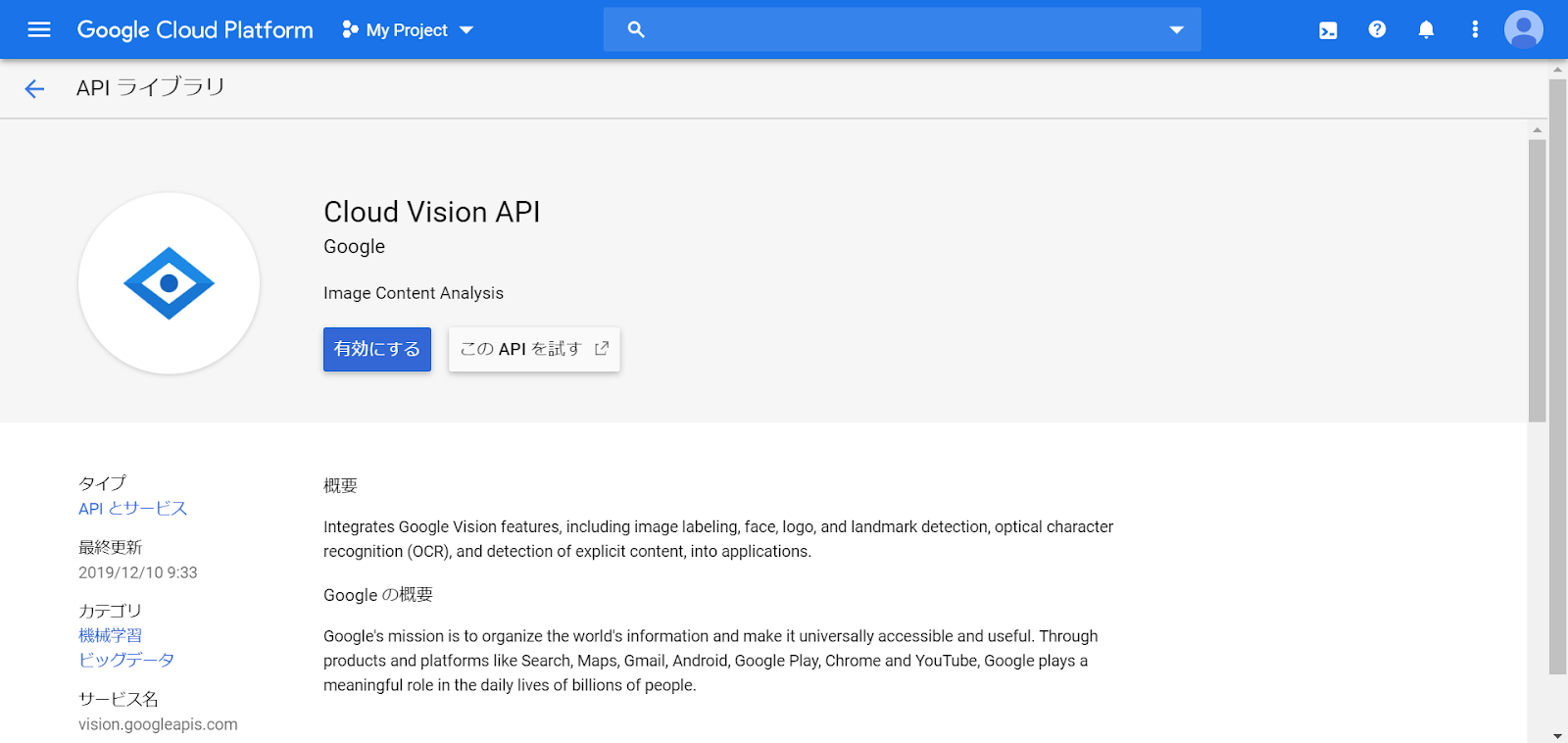Click the scrollbar down arrow at bottom
This screenshot has height=743, width=1568.
1557,735
